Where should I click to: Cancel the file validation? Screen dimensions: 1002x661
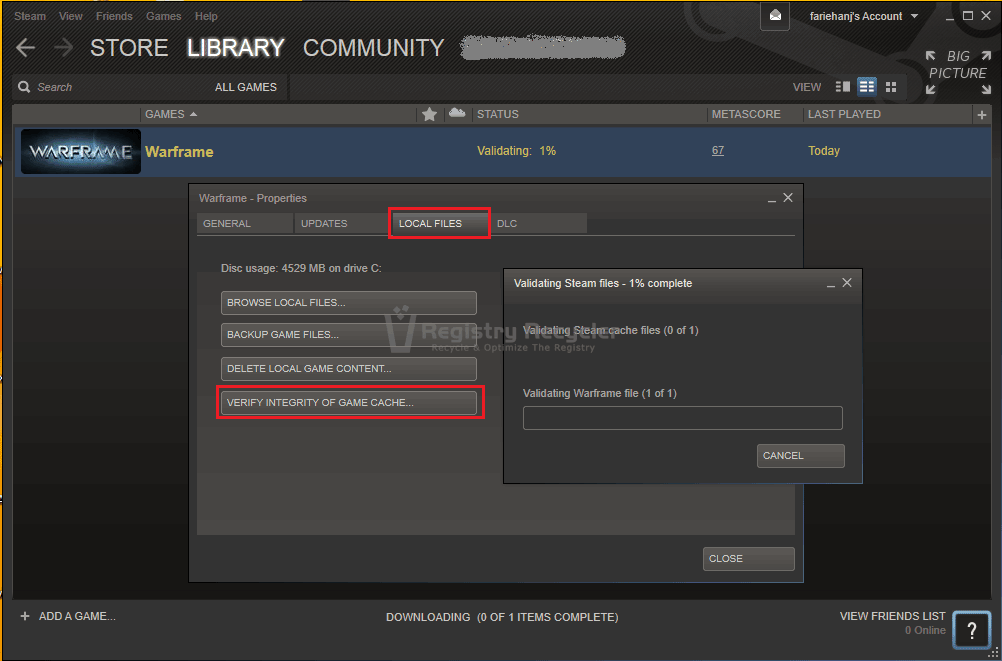point(801,456)
